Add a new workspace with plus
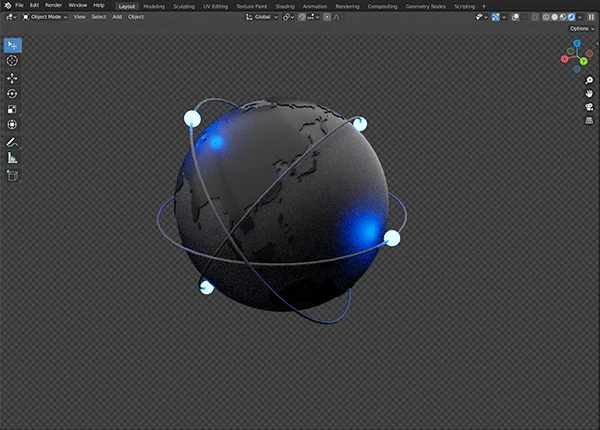 pos(484,7)
